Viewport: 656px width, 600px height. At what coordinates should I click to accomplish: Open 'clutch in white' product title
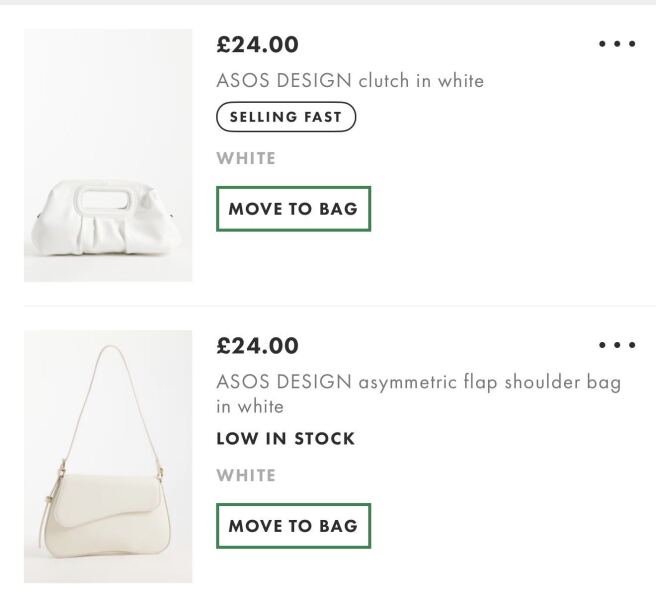[421, 80]
